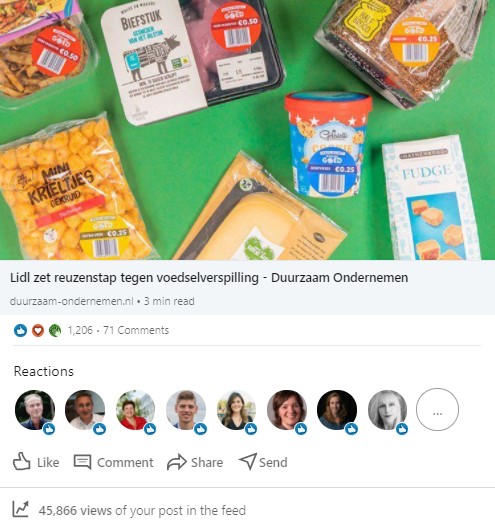
Task: Show more reactions with the ellipsis circle
Action: click(437, 409)
